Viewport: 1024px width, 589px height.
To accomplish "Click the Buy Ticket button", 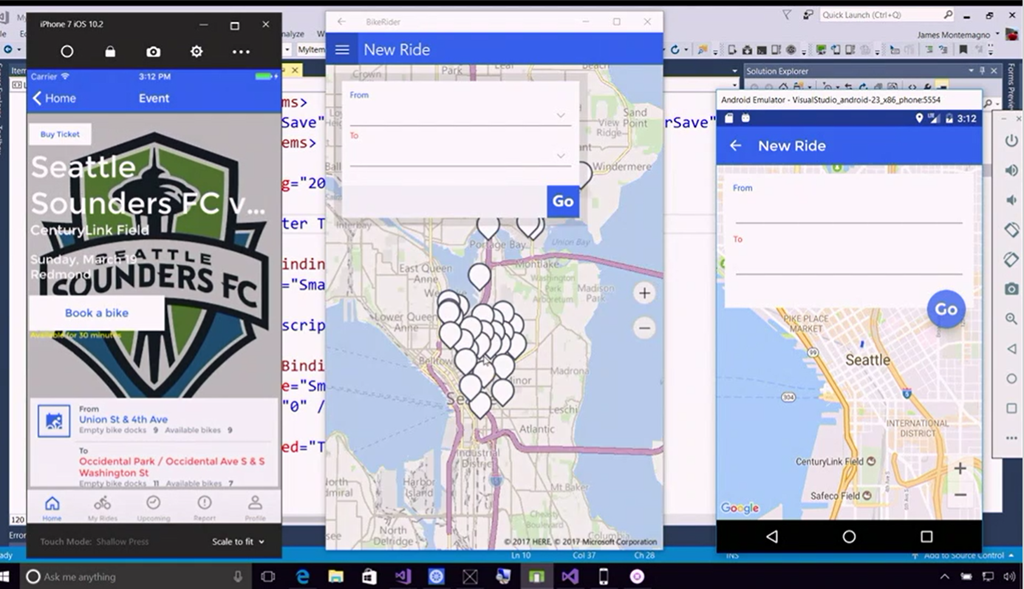I will coord(60,134).
